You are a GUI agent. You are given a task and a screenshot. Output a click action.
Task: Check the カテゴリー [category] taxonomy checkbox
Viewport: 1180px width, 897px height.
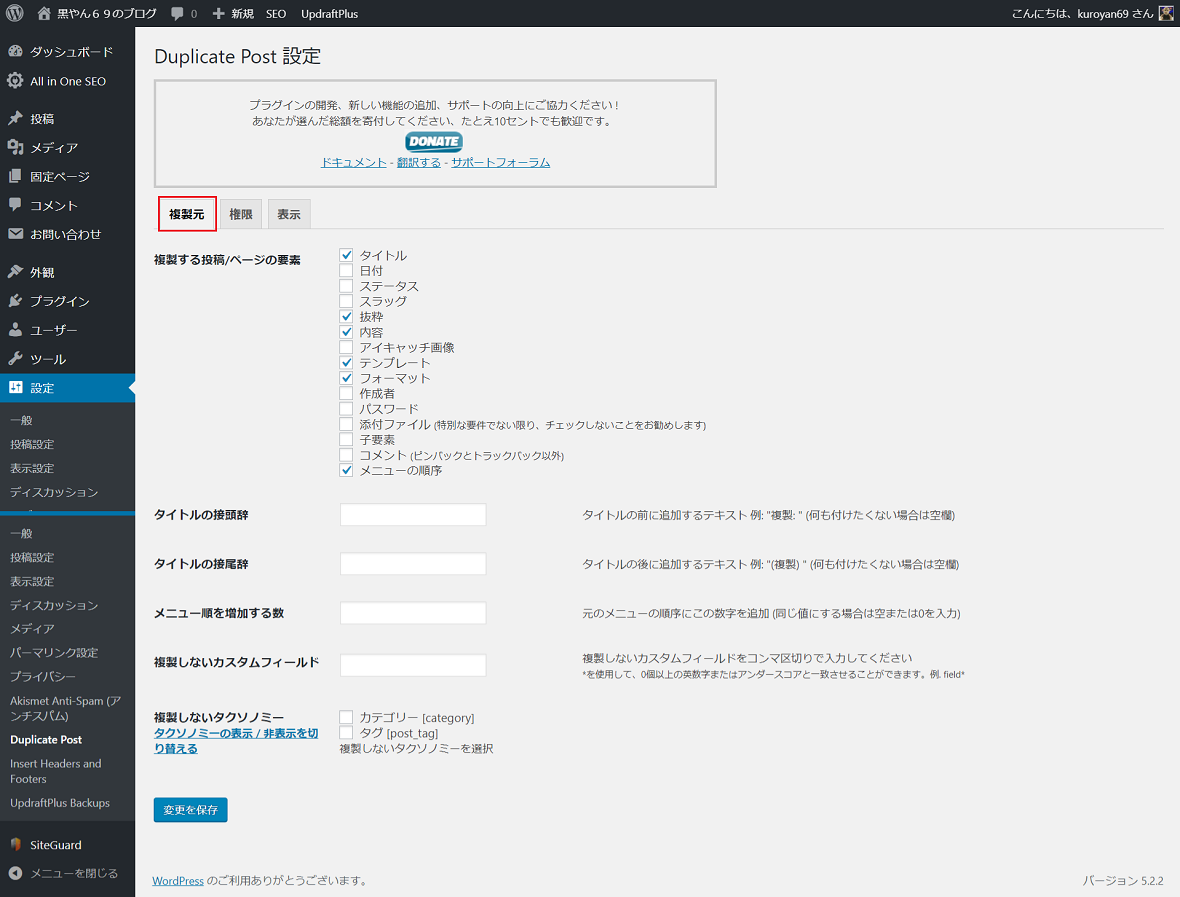click(346, 717)
